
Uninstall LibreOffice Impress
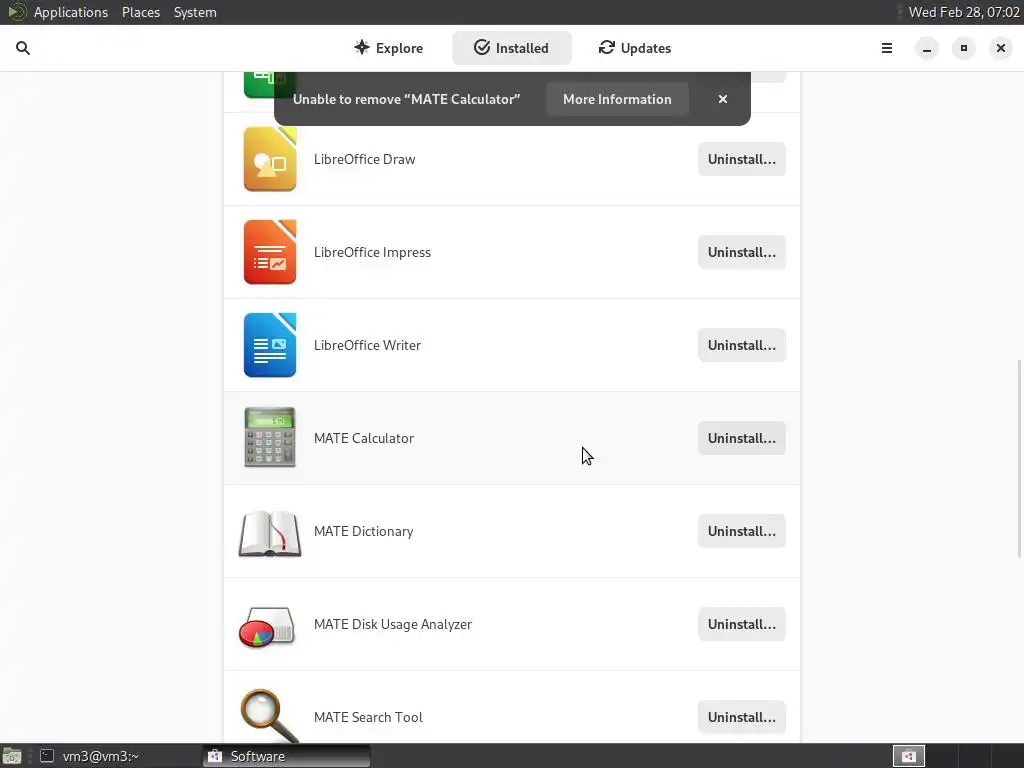coord(742,252)
